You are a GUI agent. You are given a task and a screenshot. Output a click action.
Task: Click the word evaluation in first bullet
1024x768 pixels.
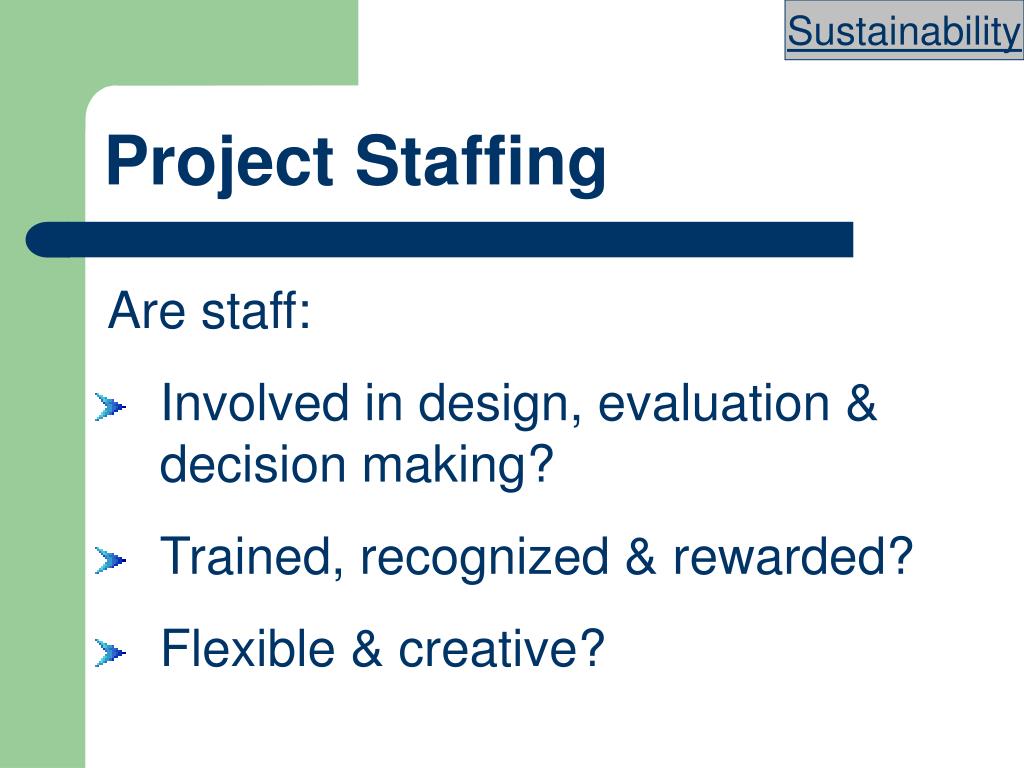click(714, 402)
